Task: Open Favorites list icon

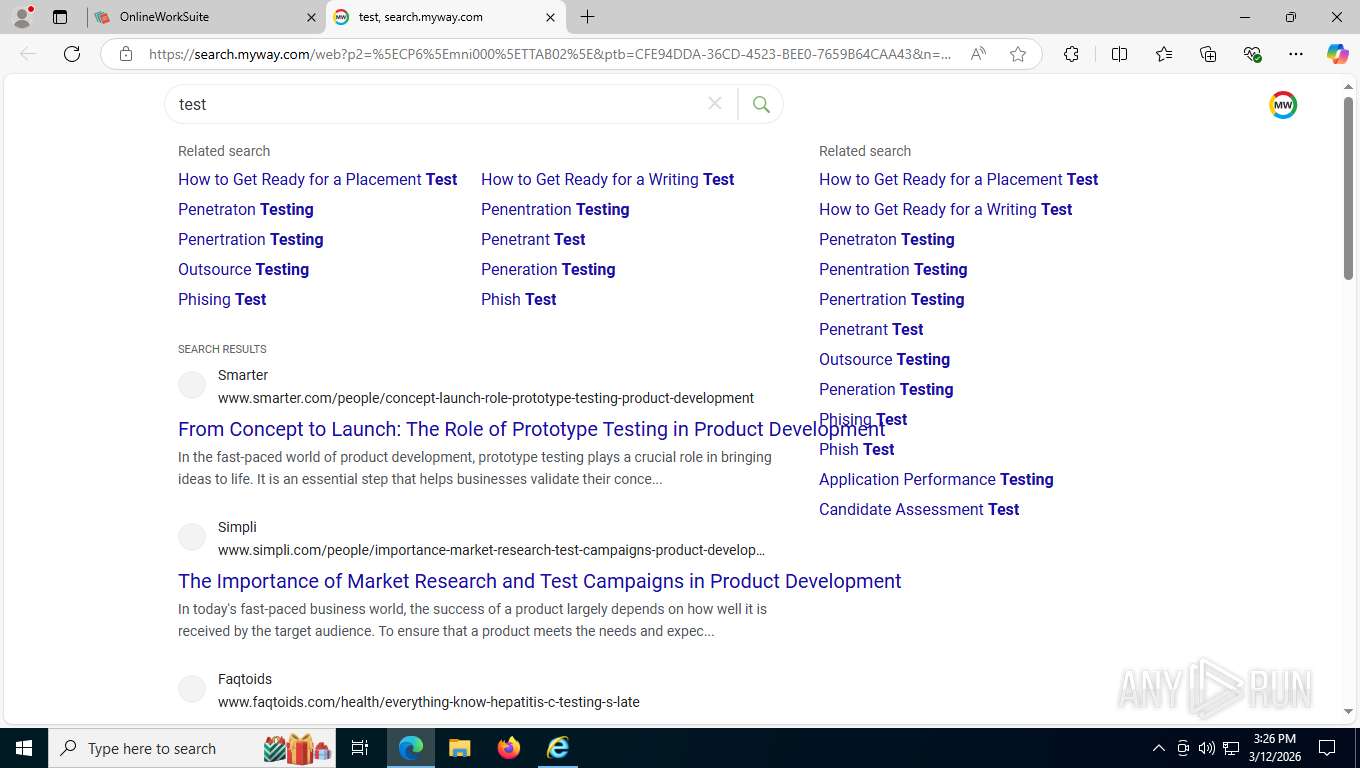Action: [1164, 54]
